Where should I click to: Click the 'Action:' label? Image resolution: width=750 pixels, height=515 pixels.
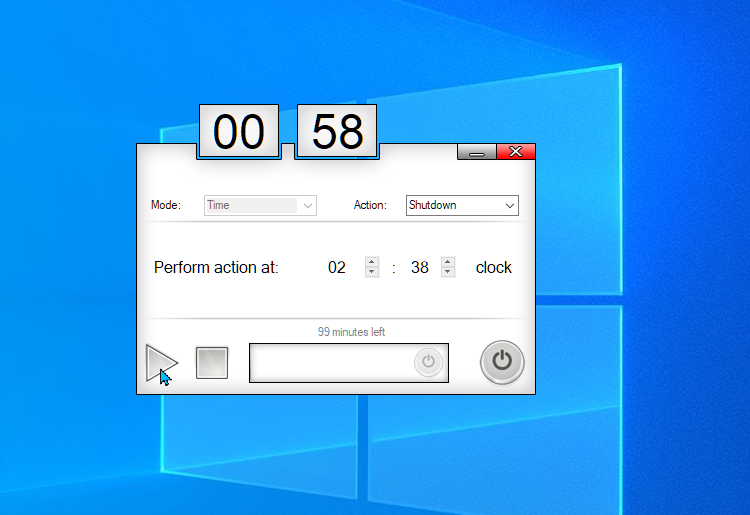[370, 205]
